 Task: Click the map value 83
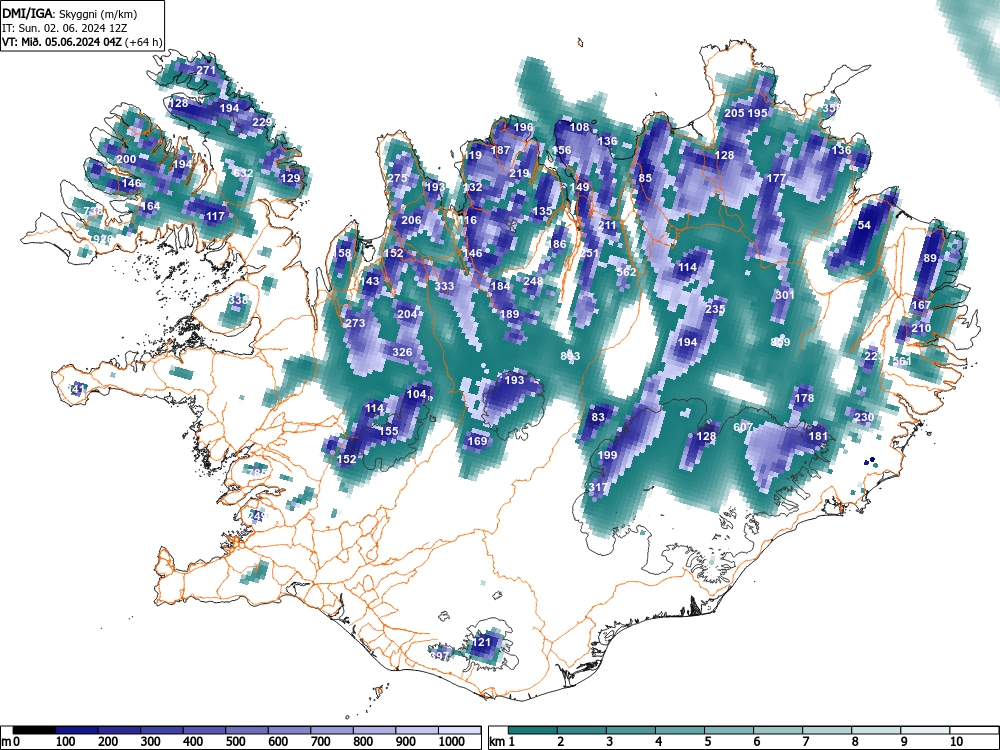click(x=598, y=417)
